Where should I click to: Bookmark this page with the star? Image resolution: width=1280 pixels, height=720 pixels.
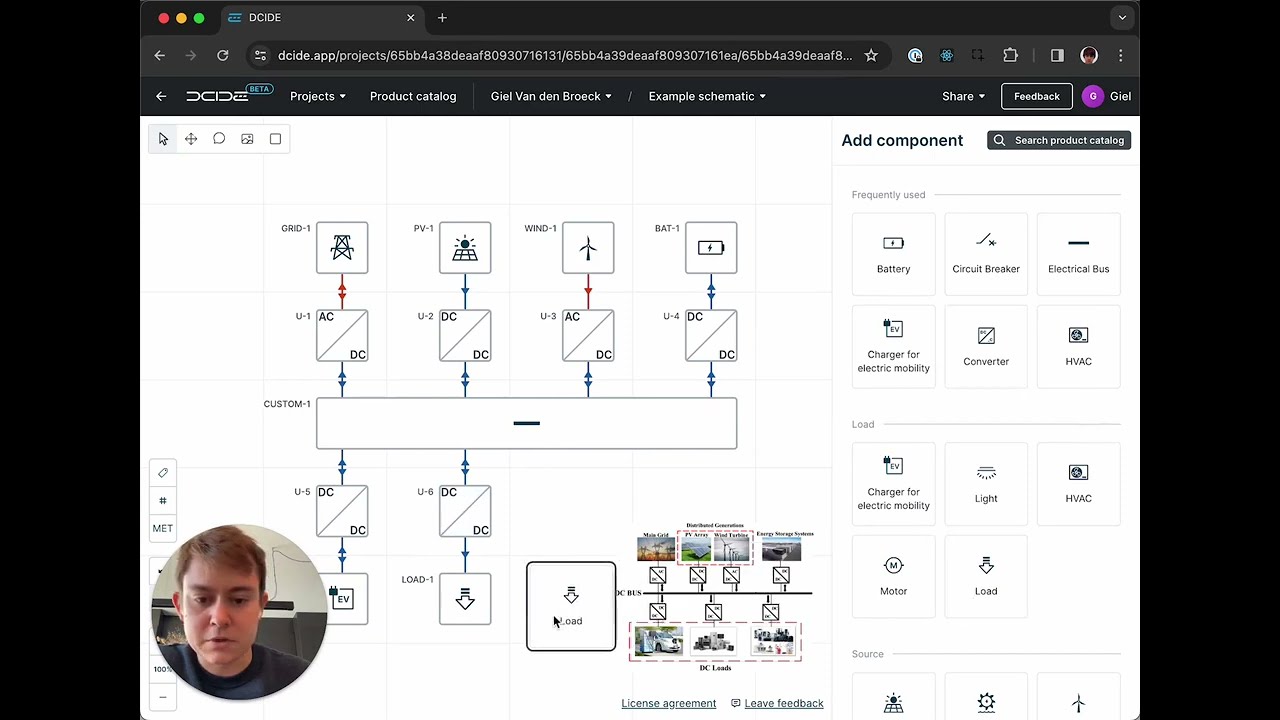click(871, 56)
